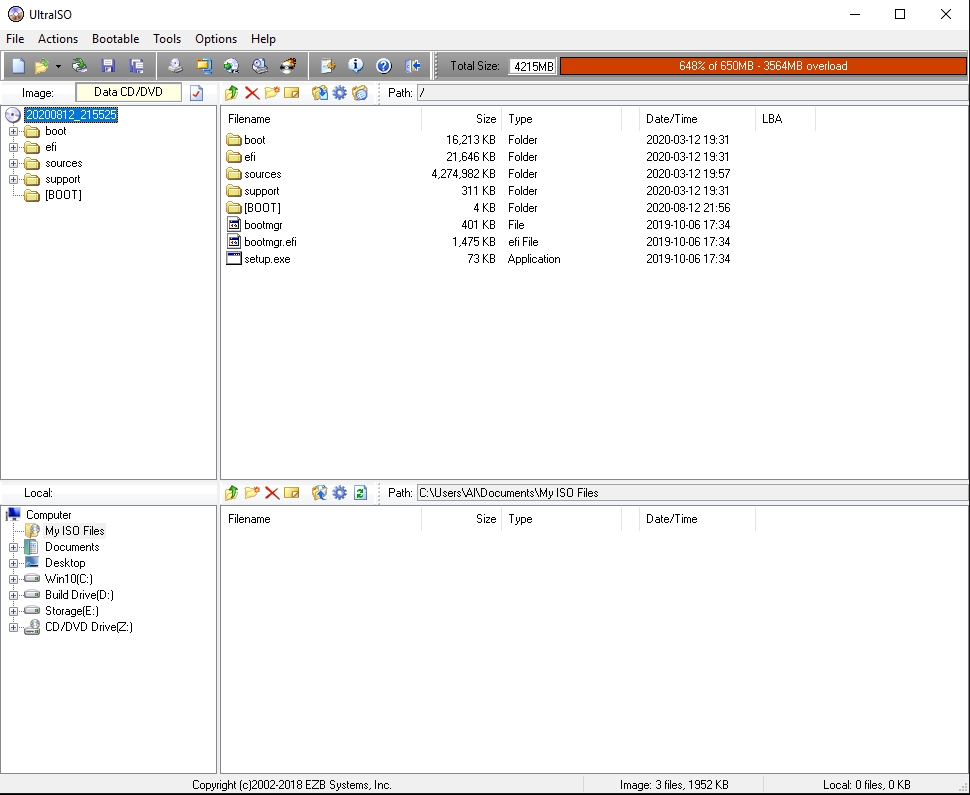The height and width of the screenshot is (795, 970).
Task: Sort image files by Filename column header
Action: (x=322, y=119)
